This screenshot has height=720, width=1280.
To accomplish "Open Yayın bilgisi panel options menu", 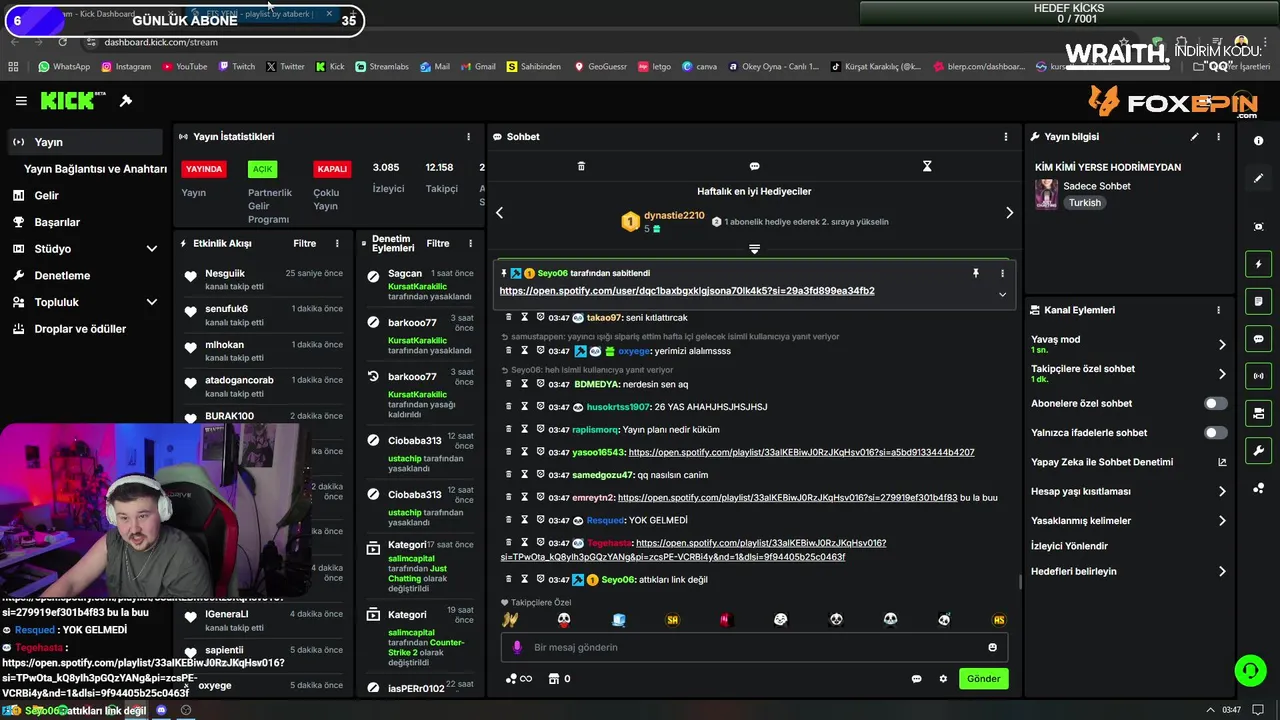I will point(1218,137).
